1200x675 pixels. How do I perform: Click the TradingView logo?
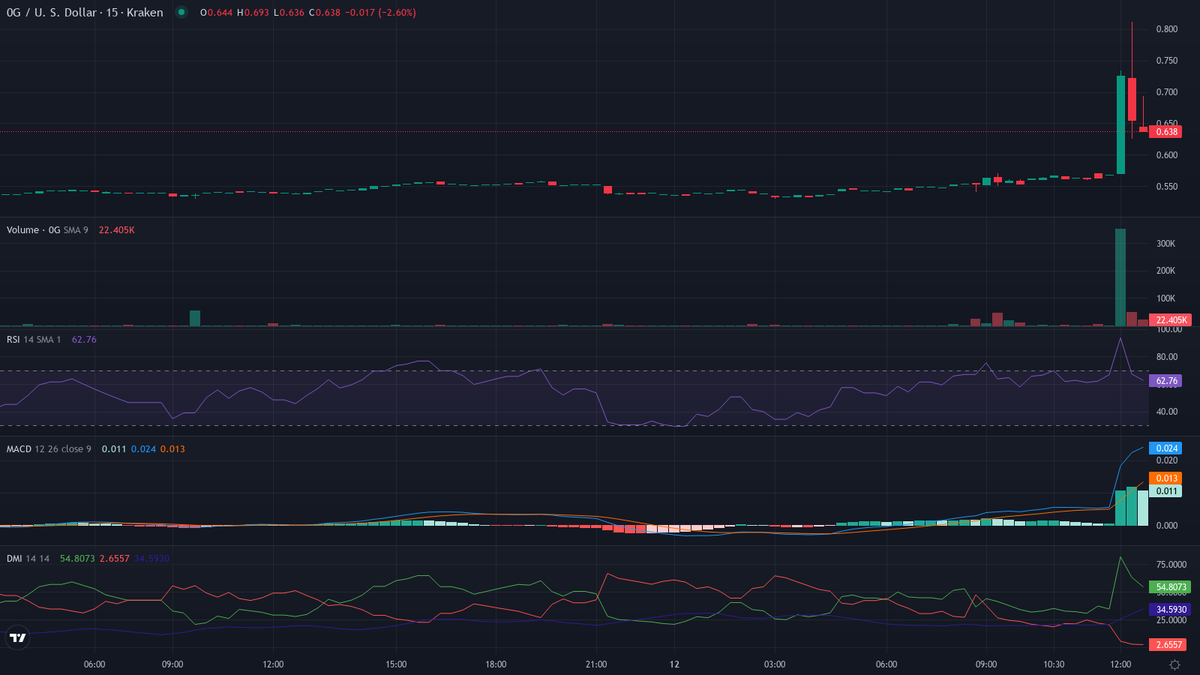tap(17, 637)
